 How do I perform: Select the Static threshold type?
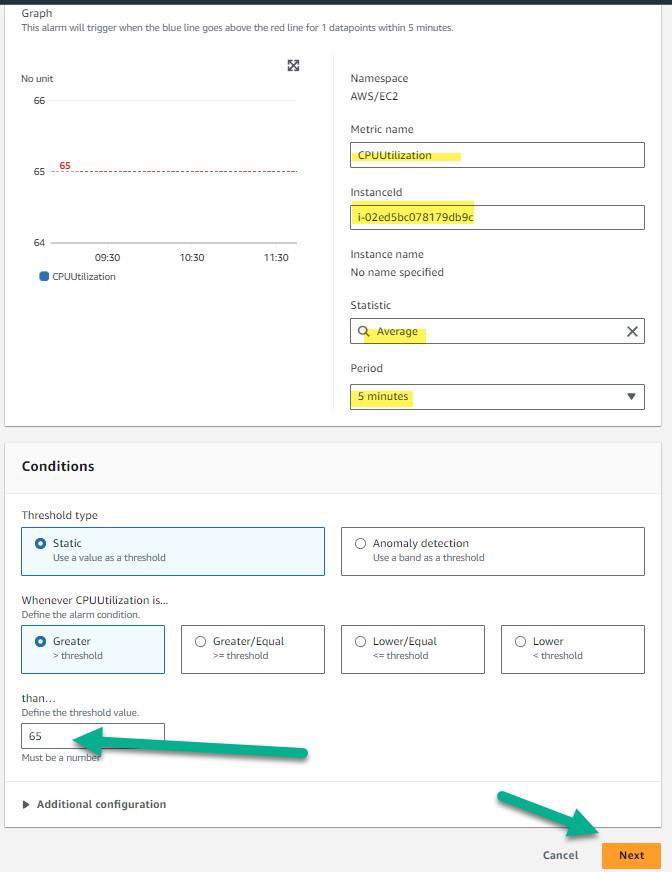point(41,544)
